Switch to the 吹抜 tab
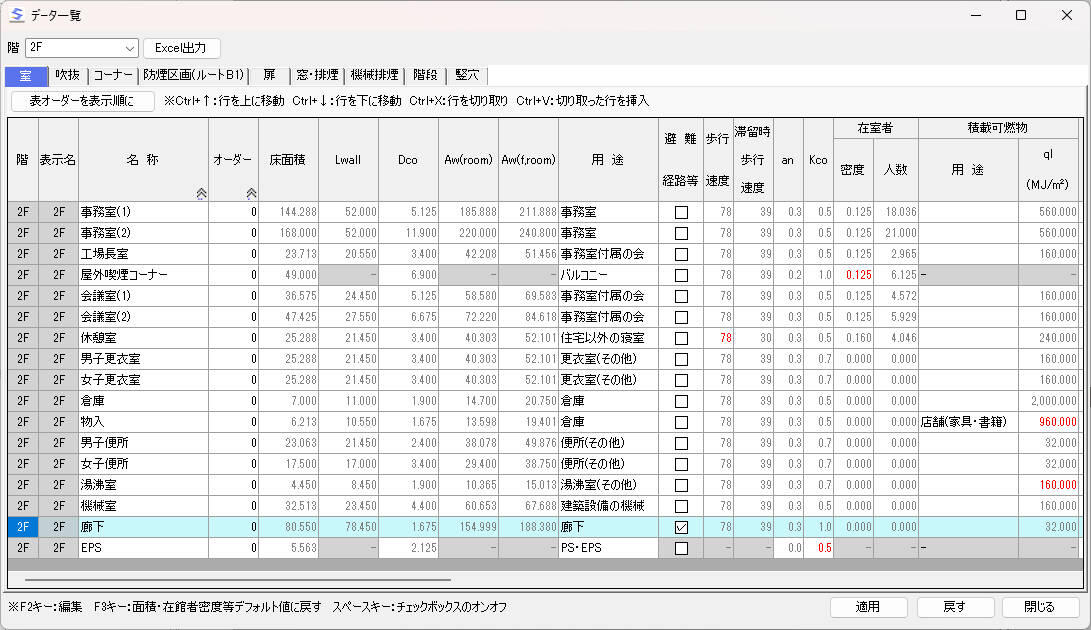Screen dimensions: 1091x630 click(x=67, y=75)
